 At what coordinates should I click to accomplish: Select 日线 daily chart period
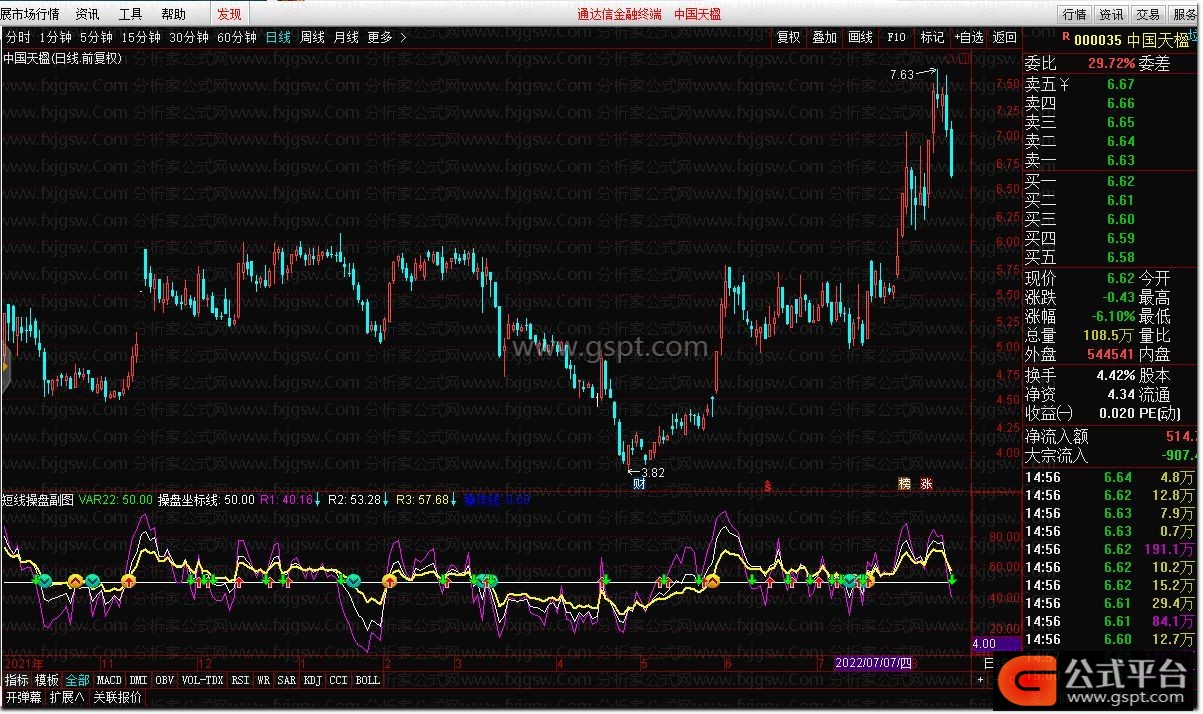tap(278, 37)
